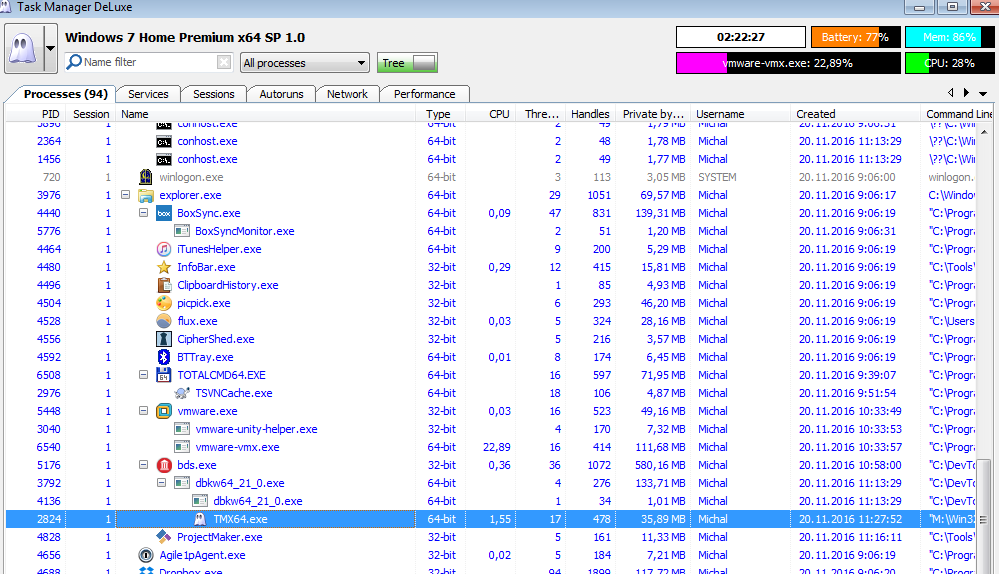Collapse the explorer.exe tree node

coord(126,194)
